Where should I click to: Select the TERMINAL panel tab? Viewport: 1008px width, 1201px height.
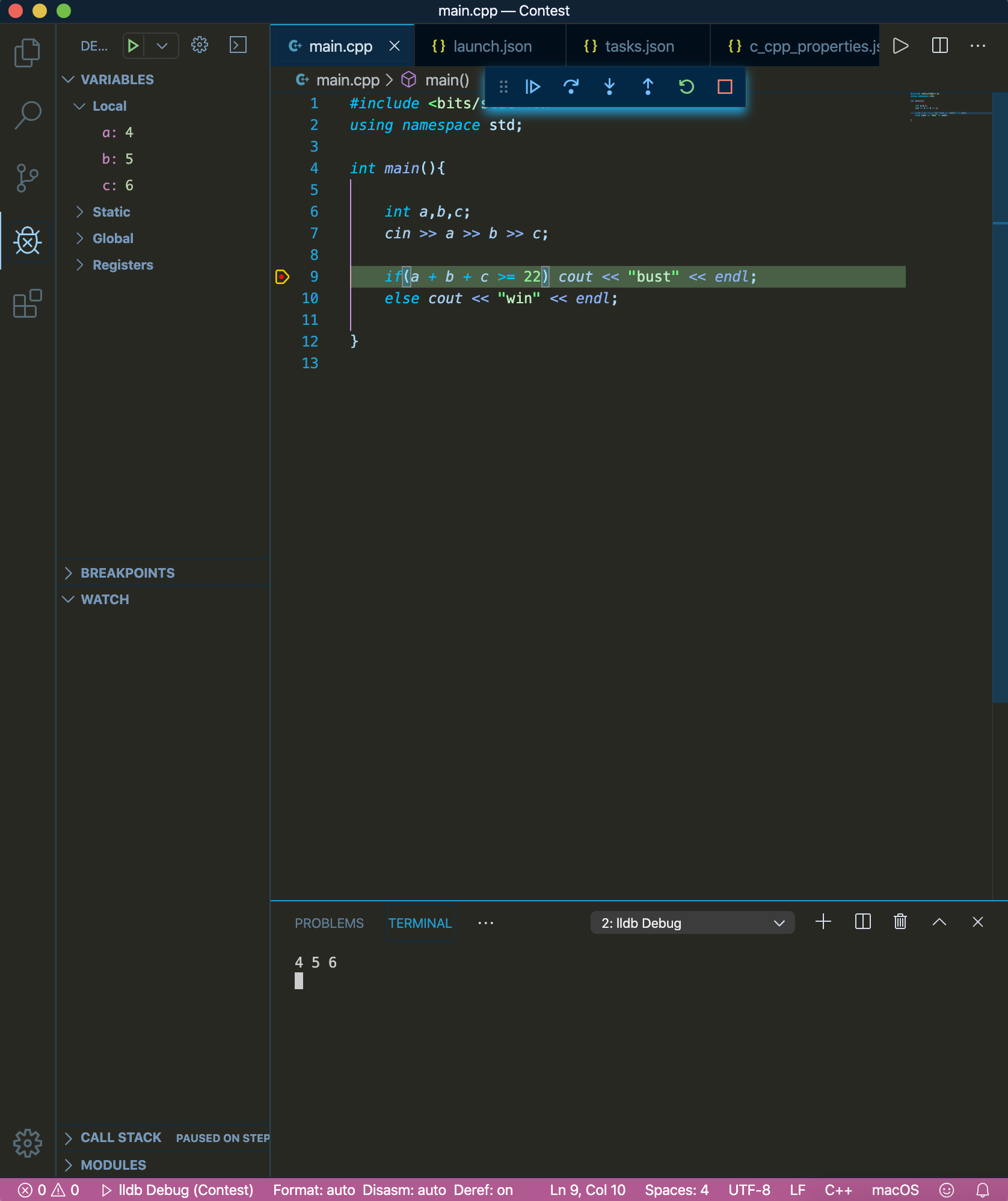(x=420, y=923)
